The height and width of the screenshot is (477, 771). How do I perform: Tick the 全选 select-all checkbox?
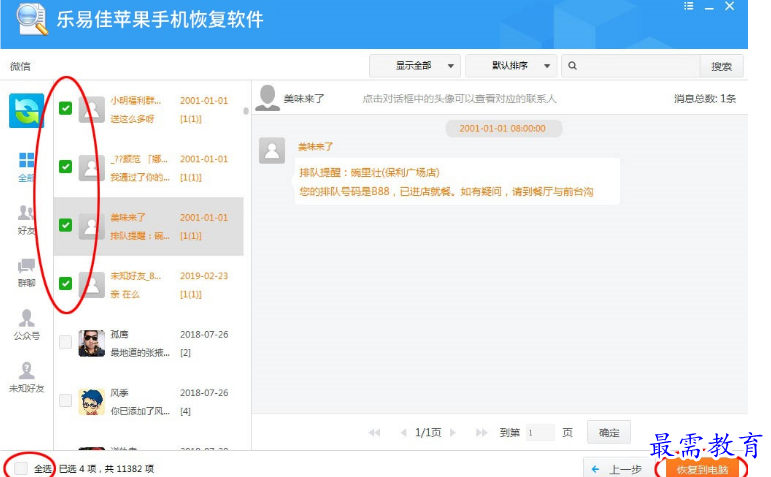click(21, 468)
